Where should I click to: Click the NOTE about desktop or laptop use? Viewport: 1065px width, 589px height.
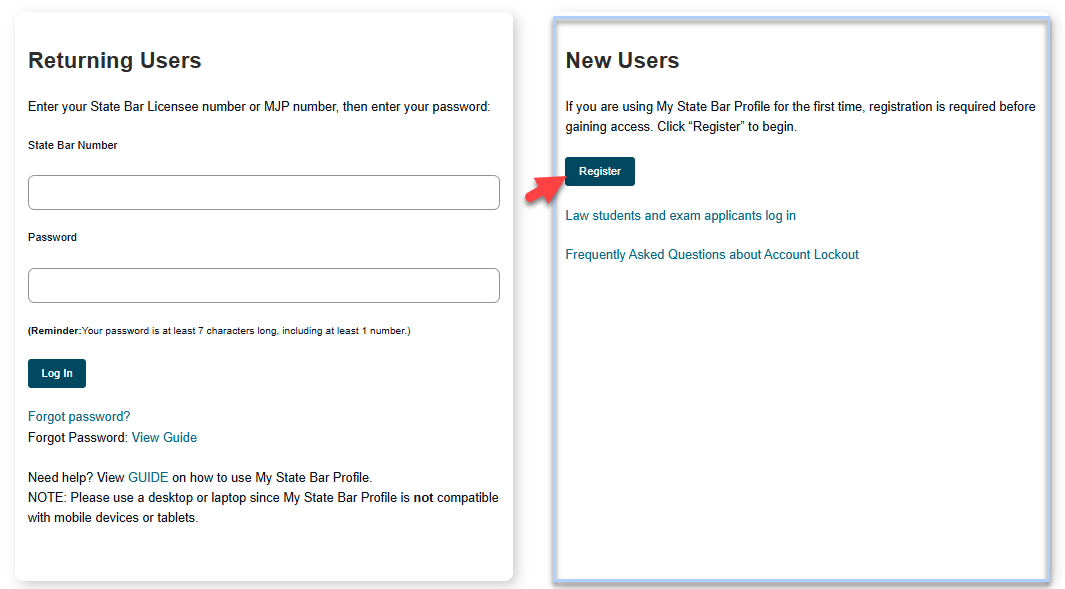coord(263,508)
